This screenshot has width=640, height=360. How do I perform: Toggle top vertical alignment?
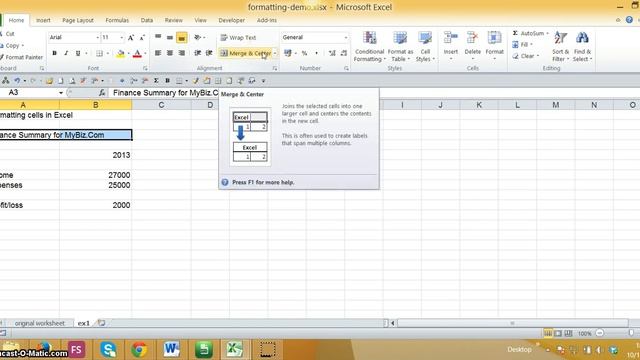tap(158, 37)
